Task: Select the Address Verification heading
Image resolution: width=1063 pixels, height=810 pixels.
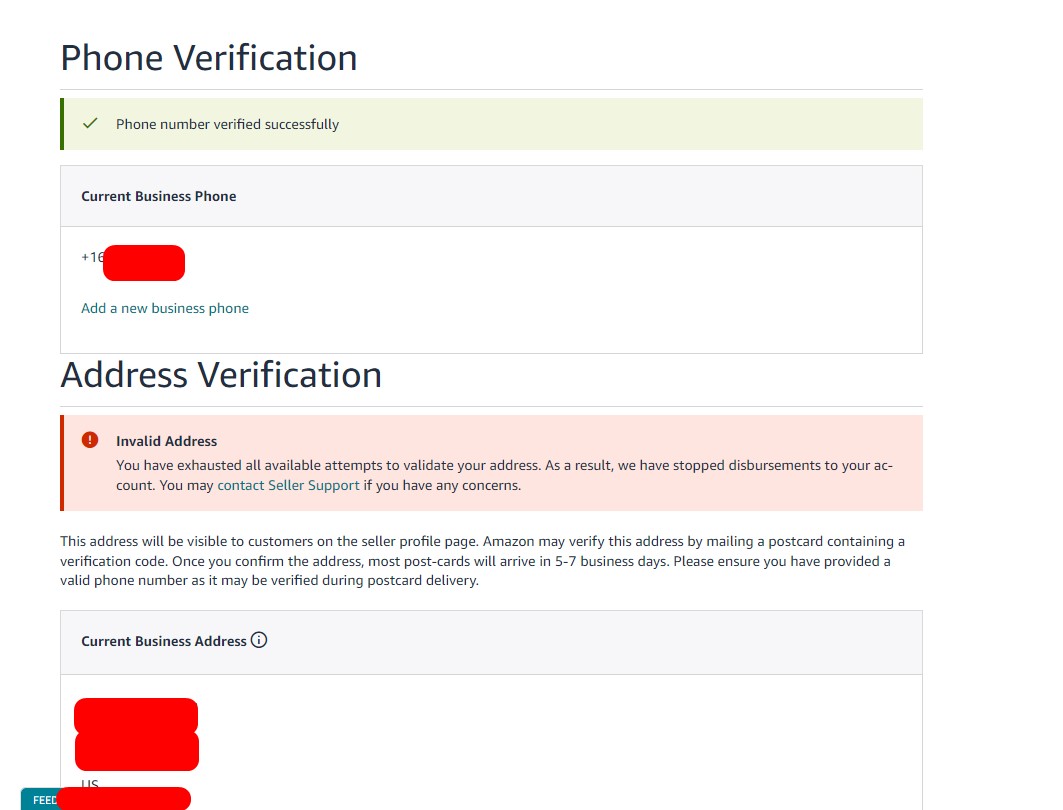Action: click(221, 375)
